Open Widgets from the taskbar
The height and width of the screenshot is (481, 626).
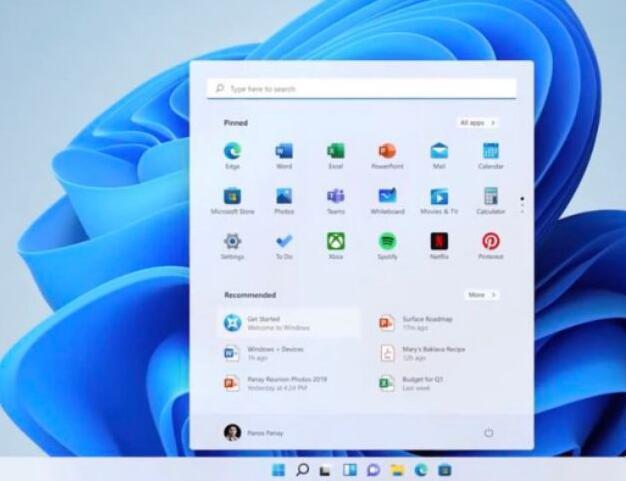[350, 470]
